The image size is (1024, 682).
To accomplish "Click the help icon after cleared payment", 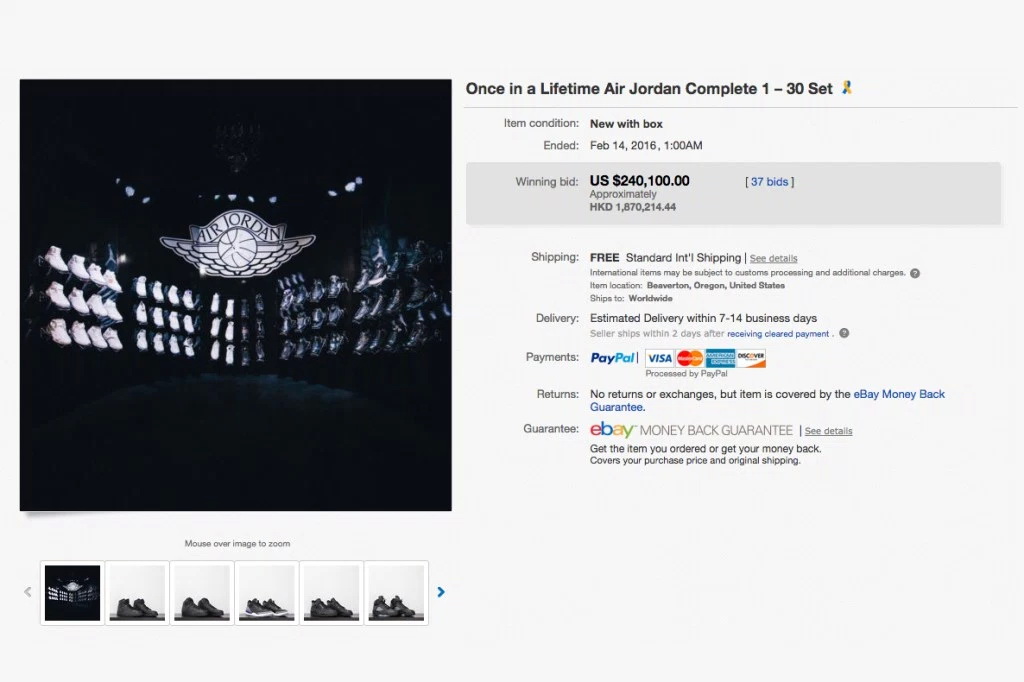I will pyautogui.click(x=844, y=333).
